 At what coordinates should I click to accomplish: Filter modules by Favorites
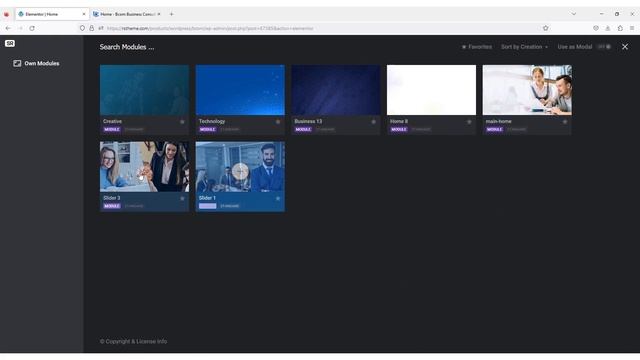click(x=477, y=47)
